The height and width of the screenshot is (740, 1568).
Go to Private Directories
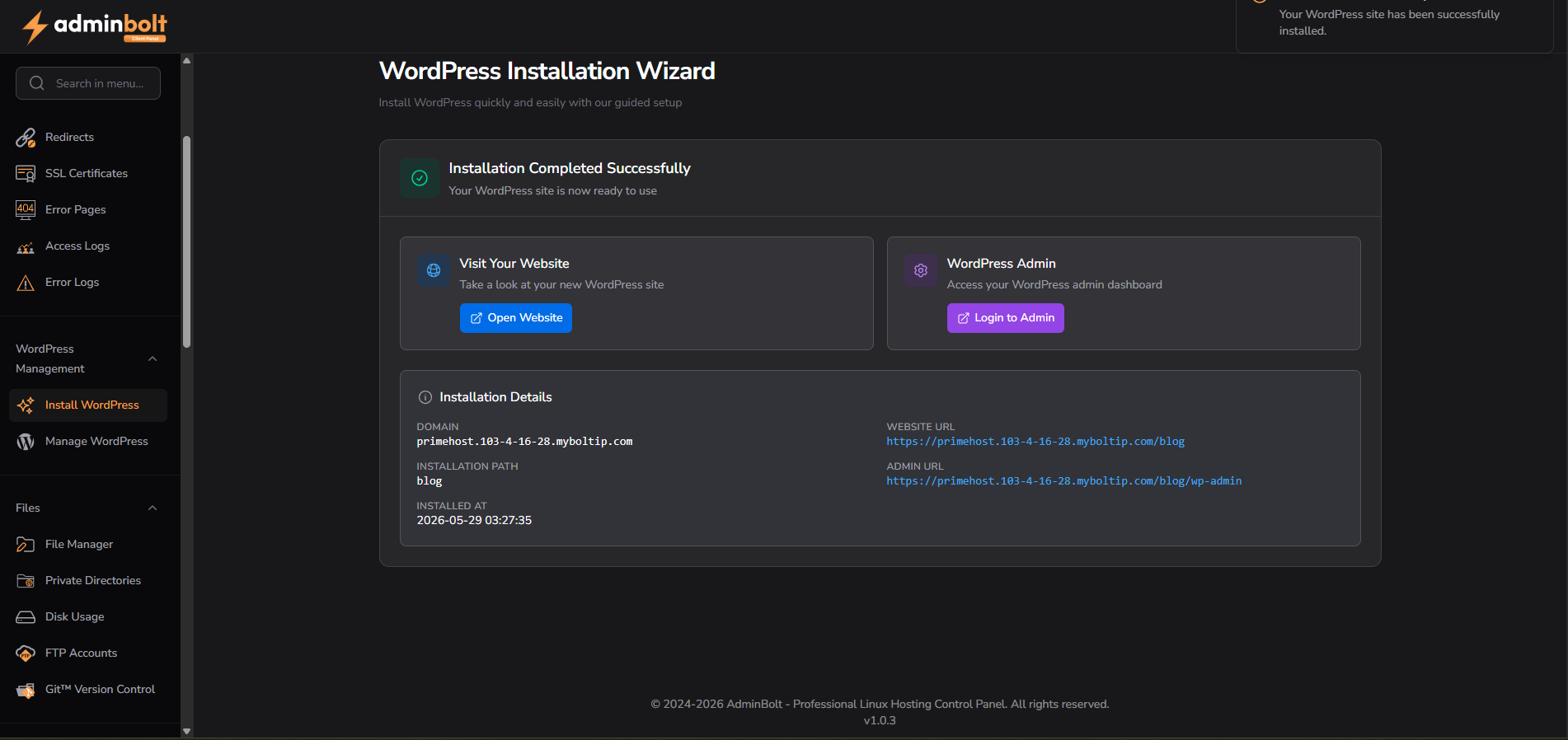[88, 581]
